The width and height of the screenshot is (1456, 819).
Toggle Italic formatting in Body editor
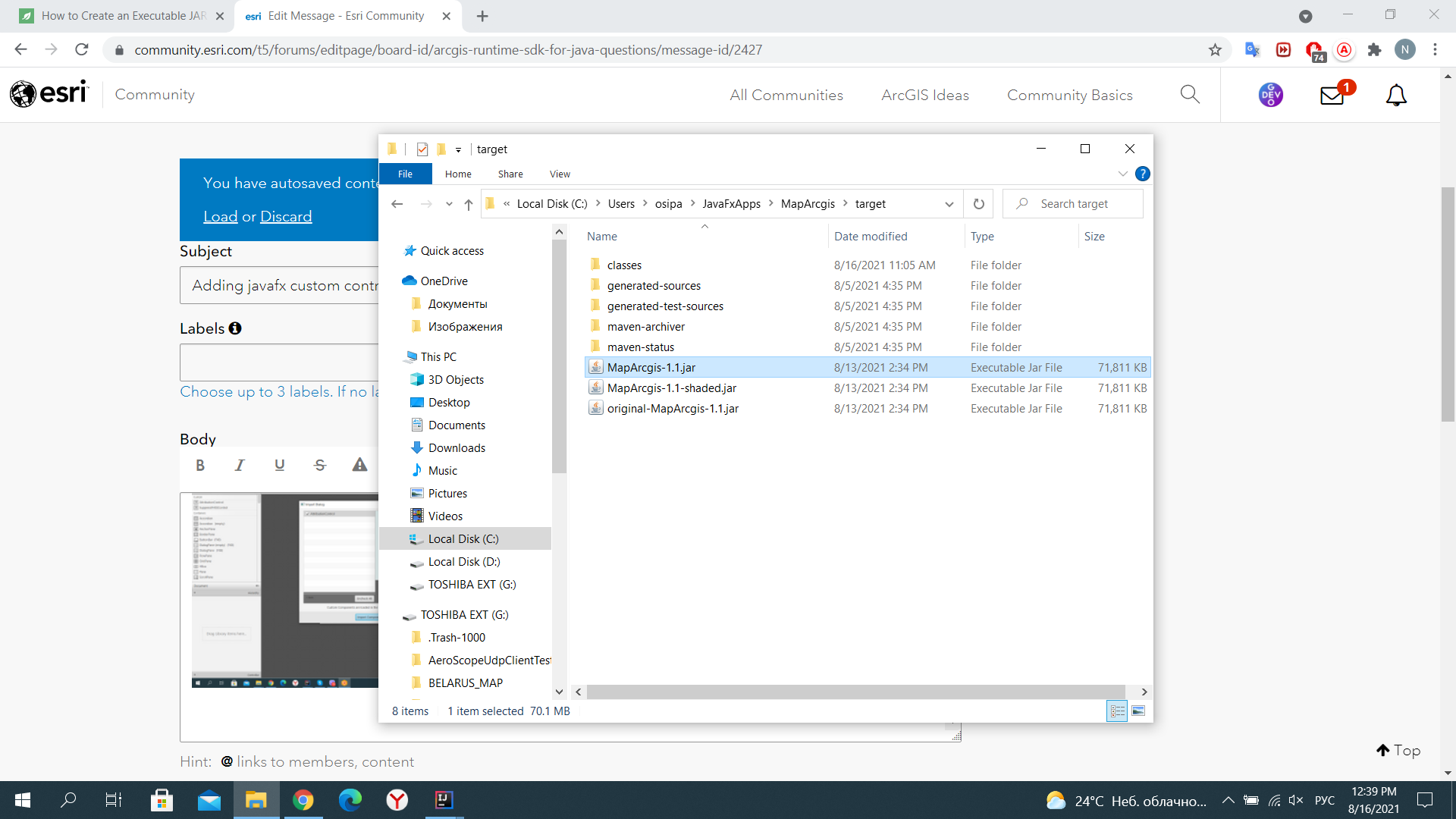(x=240, y=466)
